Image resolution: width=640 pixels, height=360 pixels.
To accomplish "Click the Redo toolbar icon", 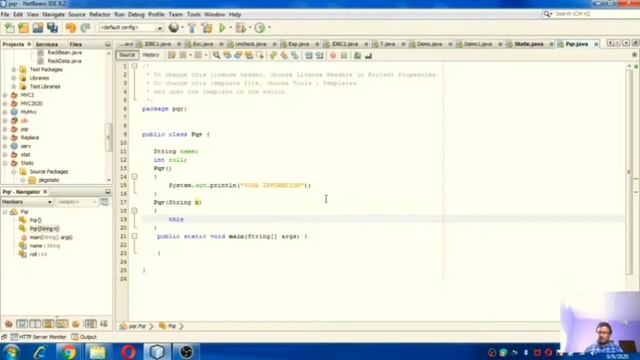I will click(x=85, y=28).
